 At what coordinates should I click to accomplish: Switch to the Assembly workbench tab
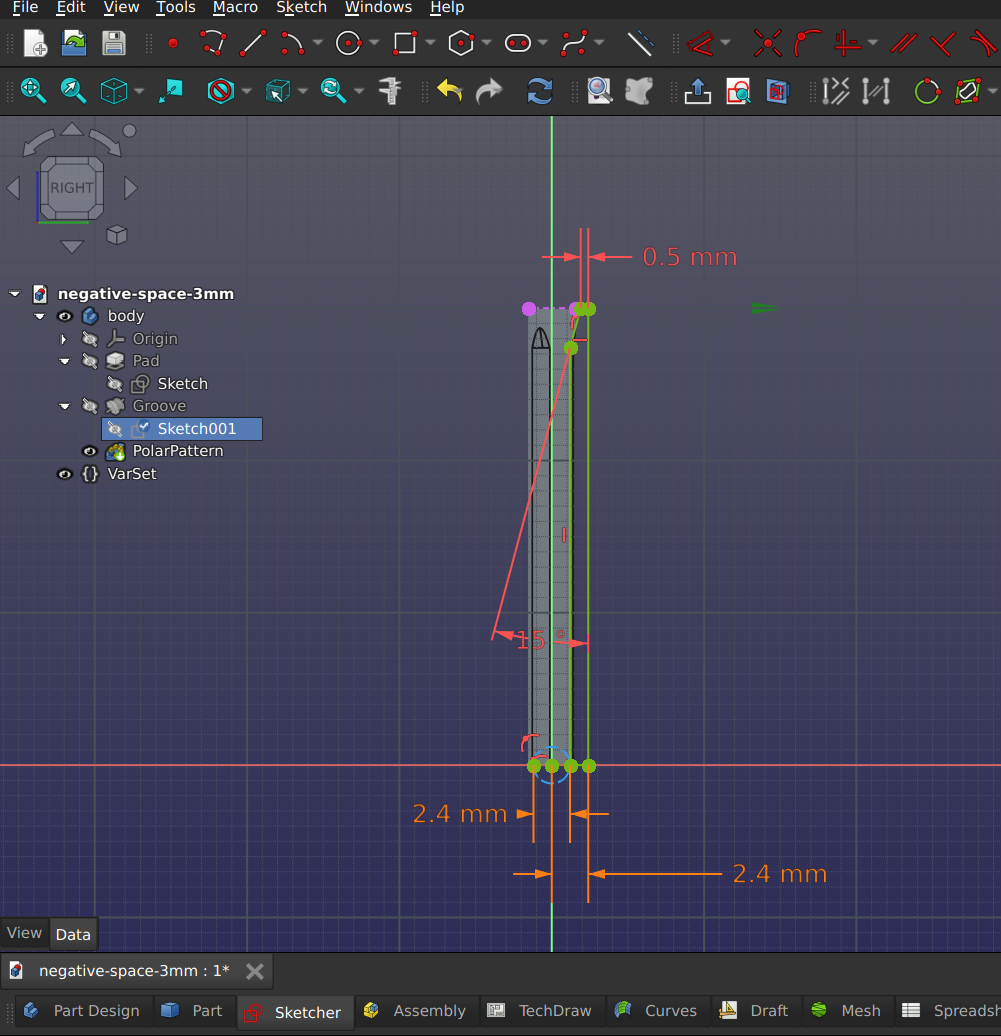pyautogui.click(x=415, y=1011)
